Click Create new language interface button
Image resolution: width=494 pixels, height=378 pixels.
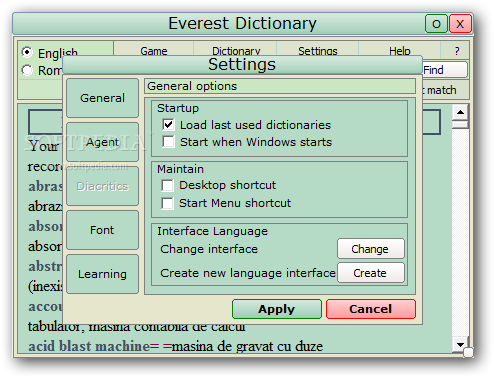pyautogui.click(x=371, y=273)
